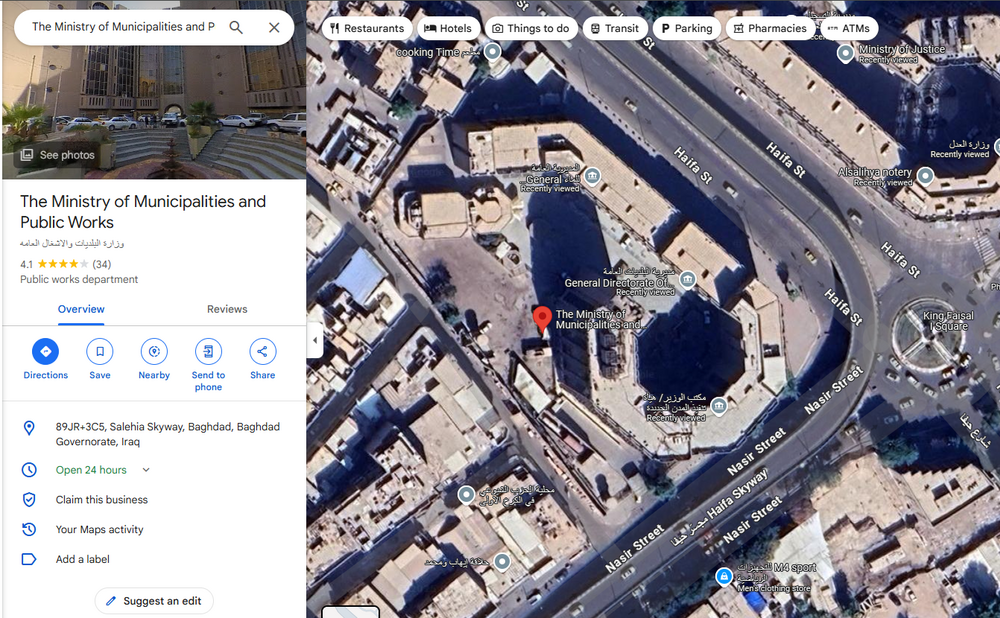The image size is (1000, 618).
Task: Click Suggest an edit button
Action: [154, 601]
